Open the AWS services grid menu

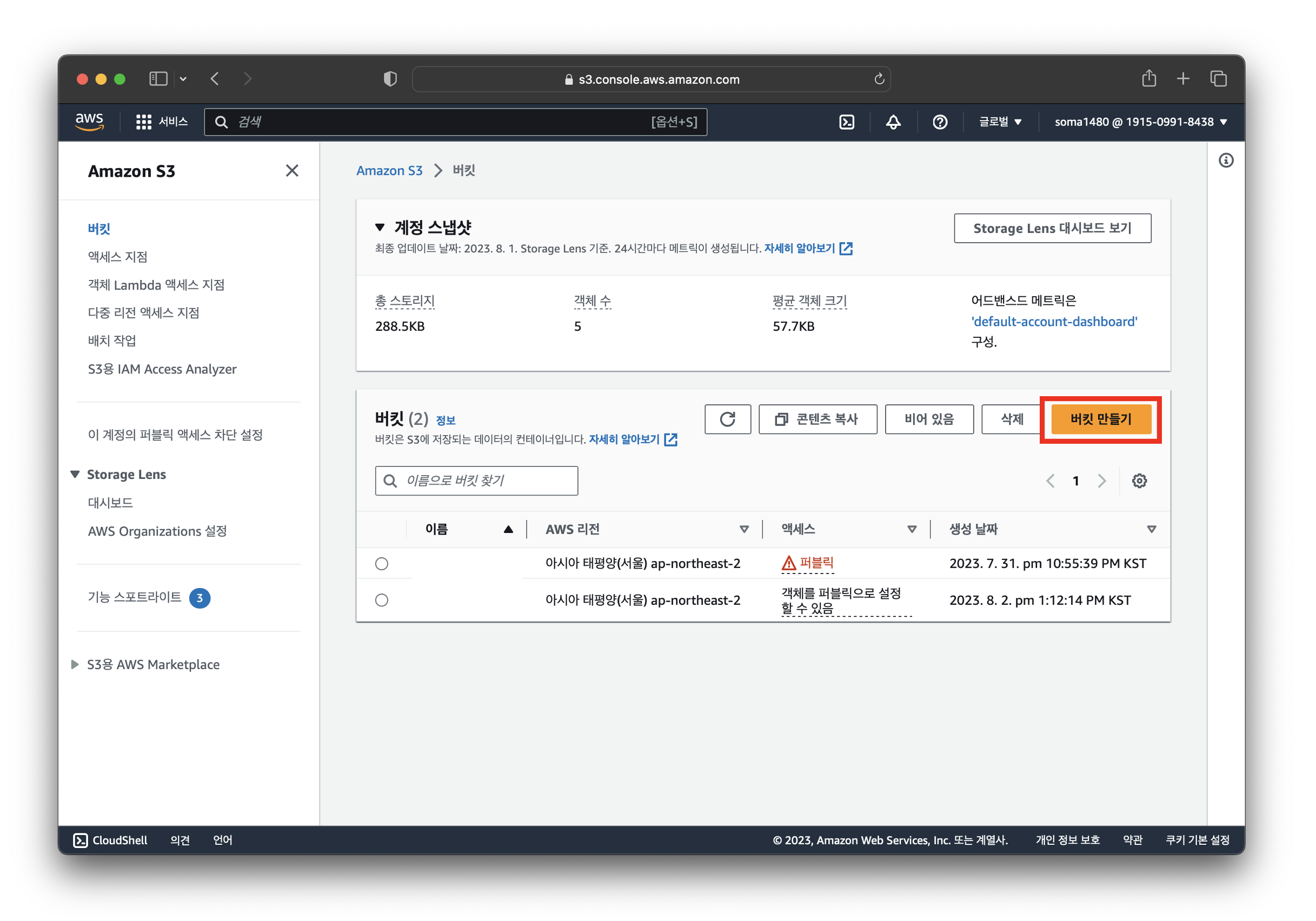click(143, 122)
